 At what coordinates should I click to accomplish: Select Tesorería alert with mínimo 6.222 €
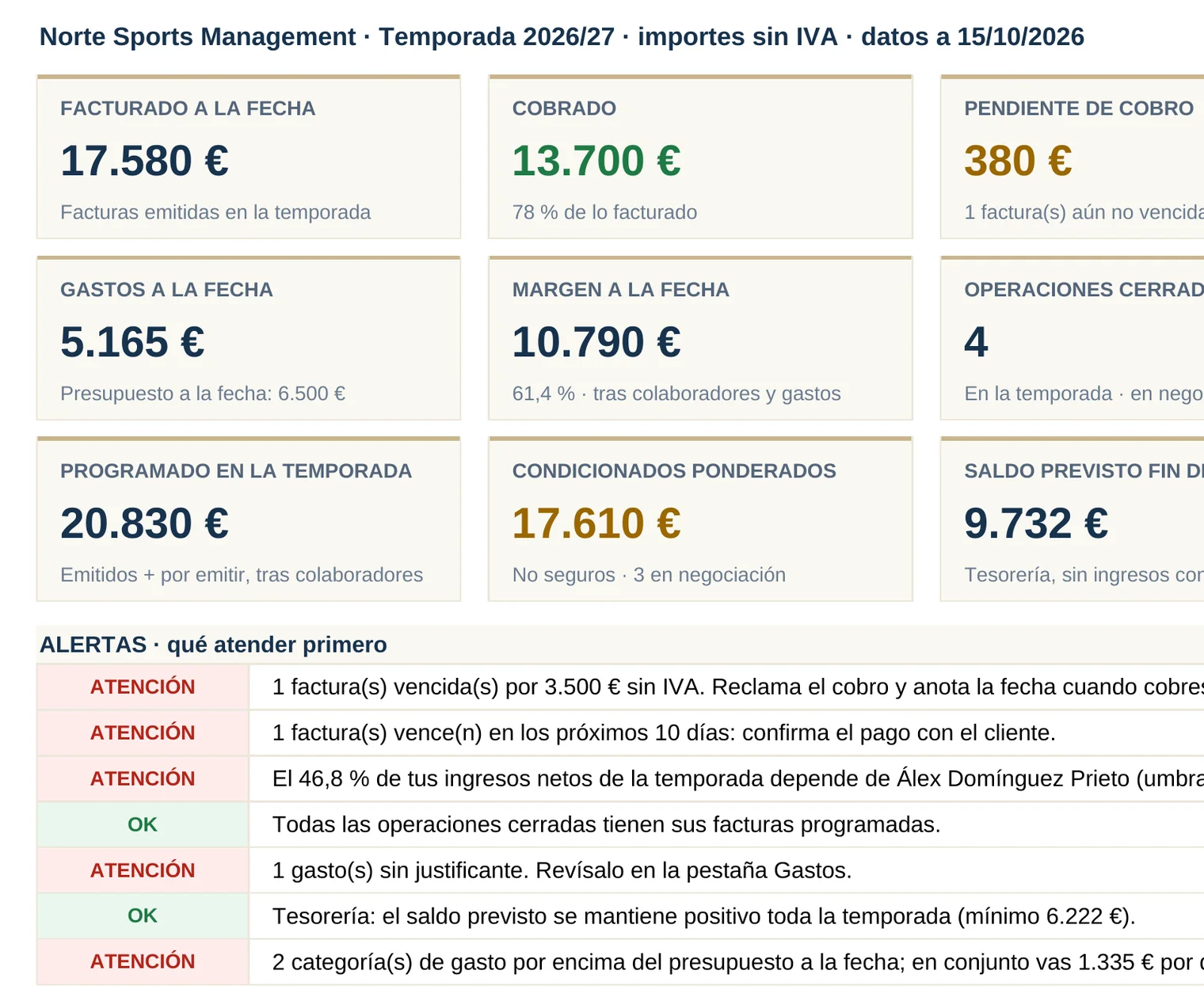[x=727, y=916]
